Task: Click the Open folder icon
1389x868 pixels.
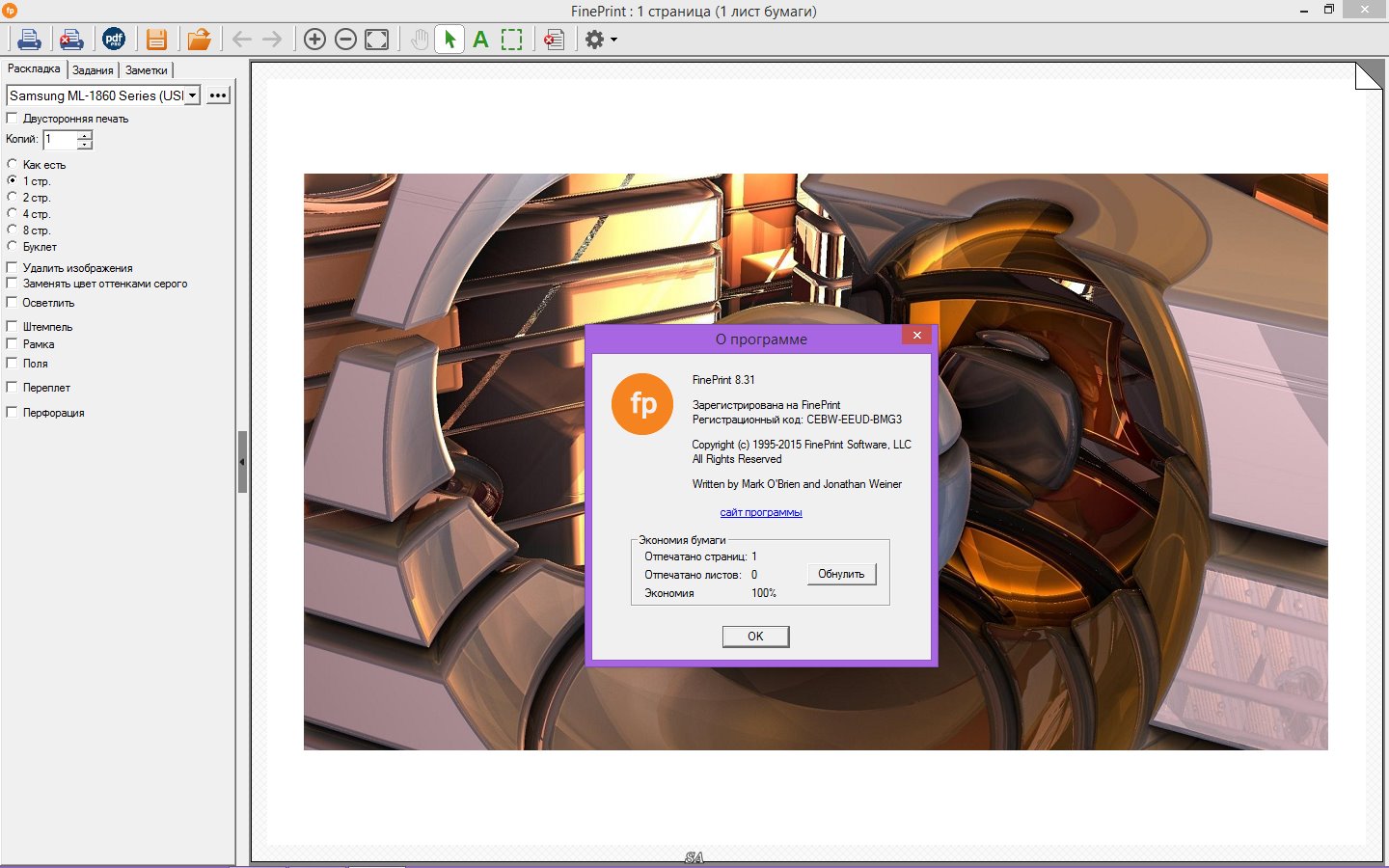Action: click(x=199, y=40)
